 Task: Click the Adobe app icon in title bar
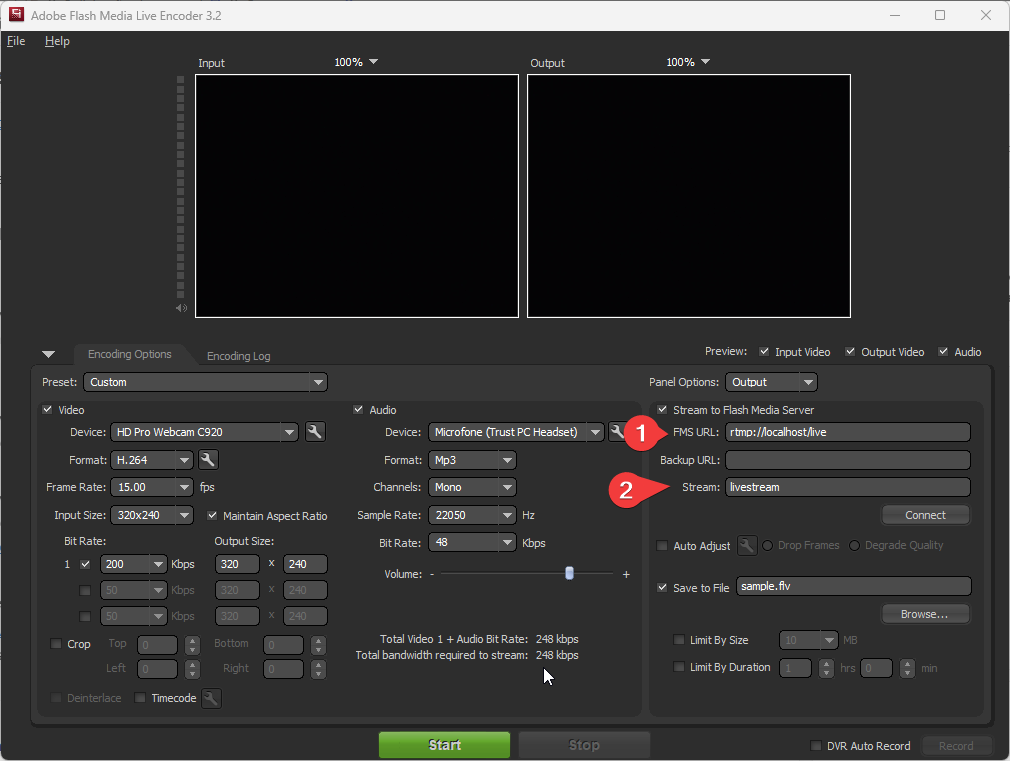15,15
